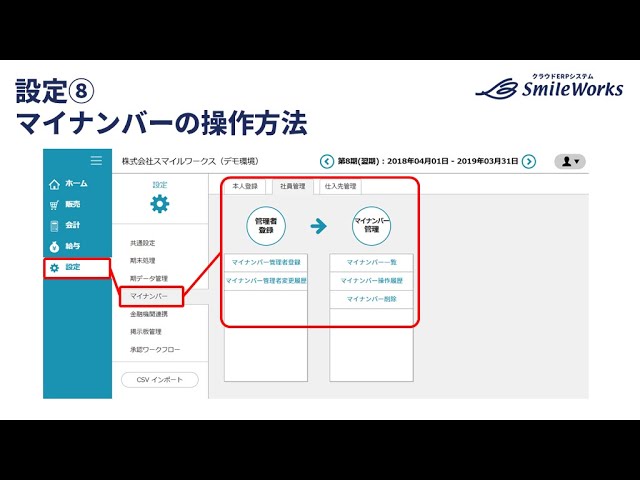The height and width of the screenshot is (480, 640).
Task: Open 共通設定 in settings menu
Action: click(x=142, y=243)
